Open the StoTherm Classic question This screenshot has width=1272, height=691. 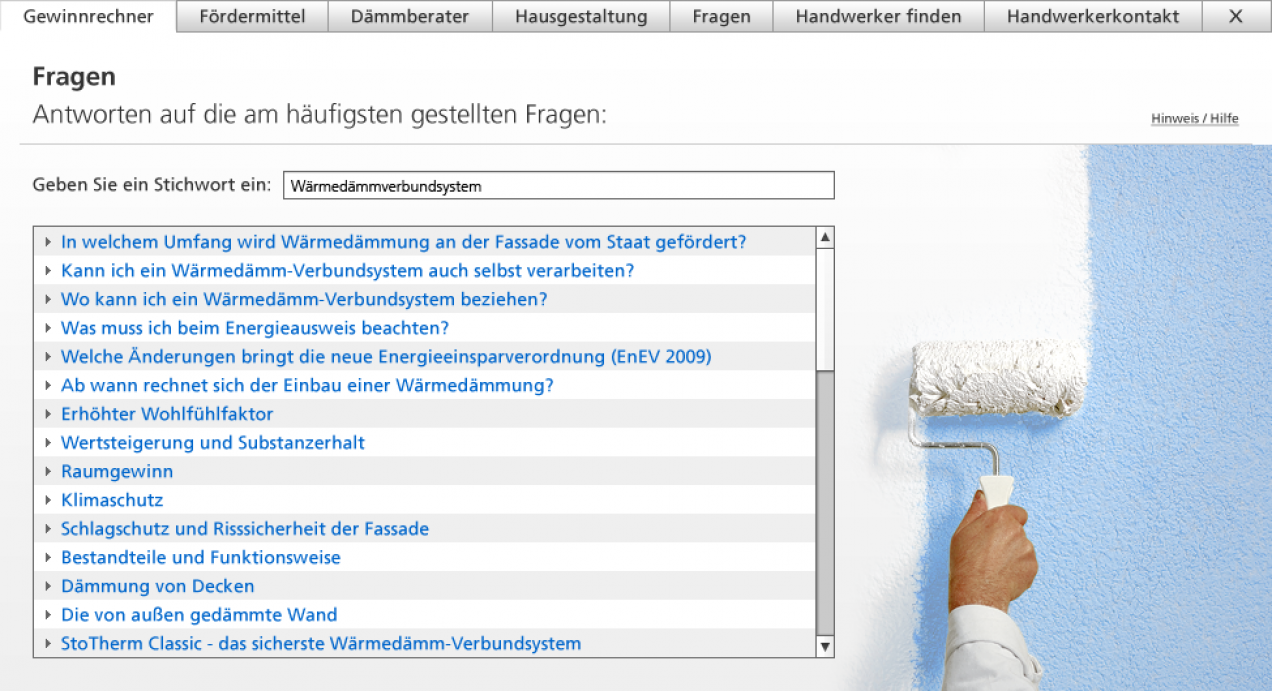tap(322, 643)
